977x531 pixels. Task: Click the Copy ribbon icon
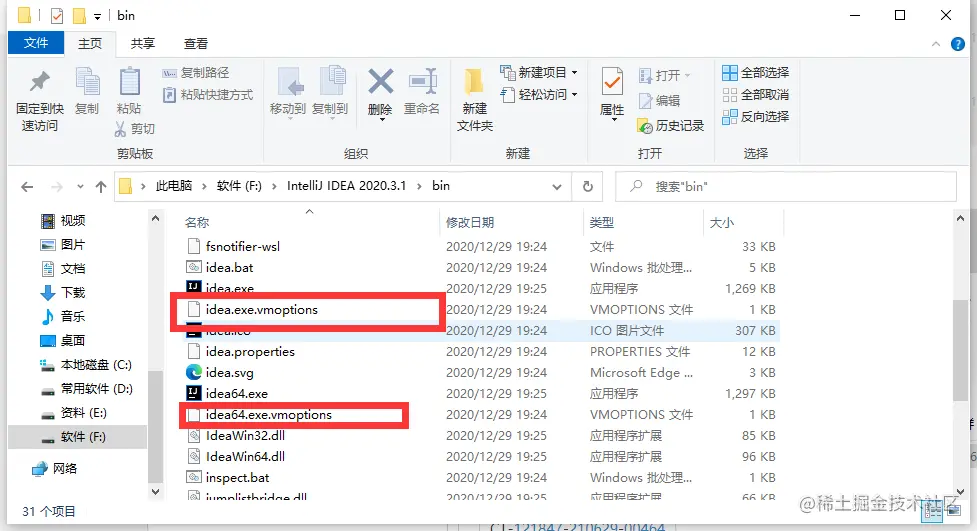[87, 82]
